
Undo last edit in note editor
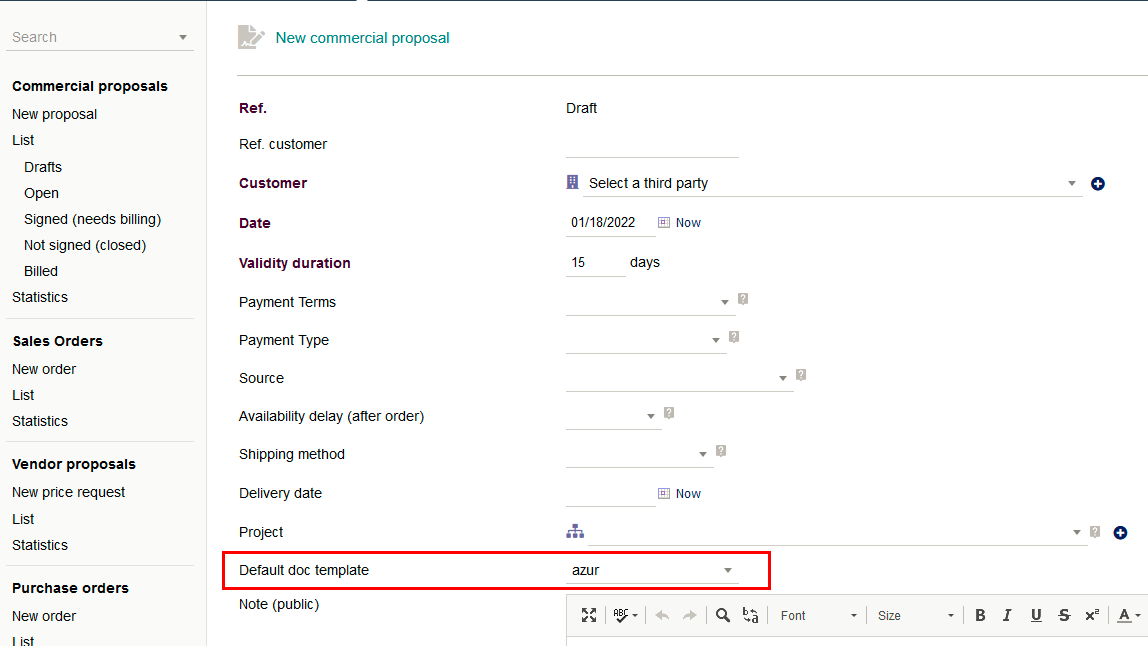[x=663, y=615]
